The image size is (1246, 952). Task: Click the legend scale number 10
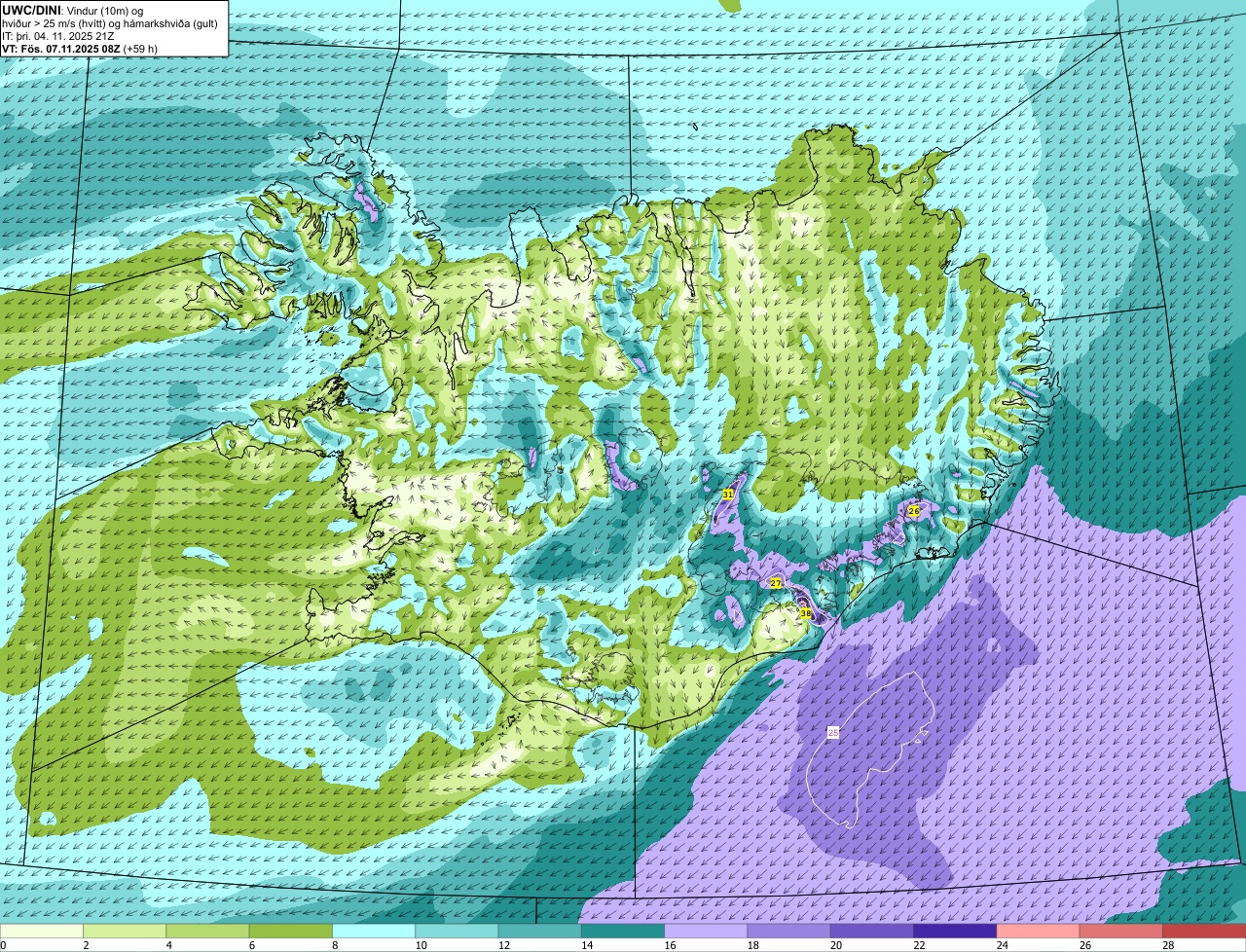(421, 945)
